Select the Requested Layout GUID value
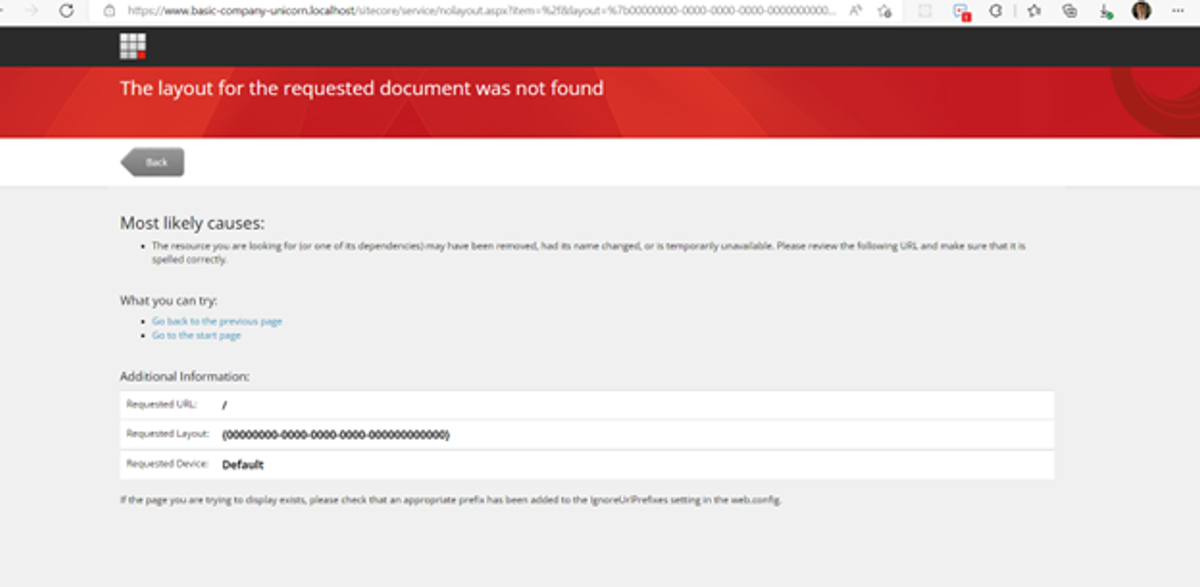This screenshot has height=587, width=1200. point(335,435)
